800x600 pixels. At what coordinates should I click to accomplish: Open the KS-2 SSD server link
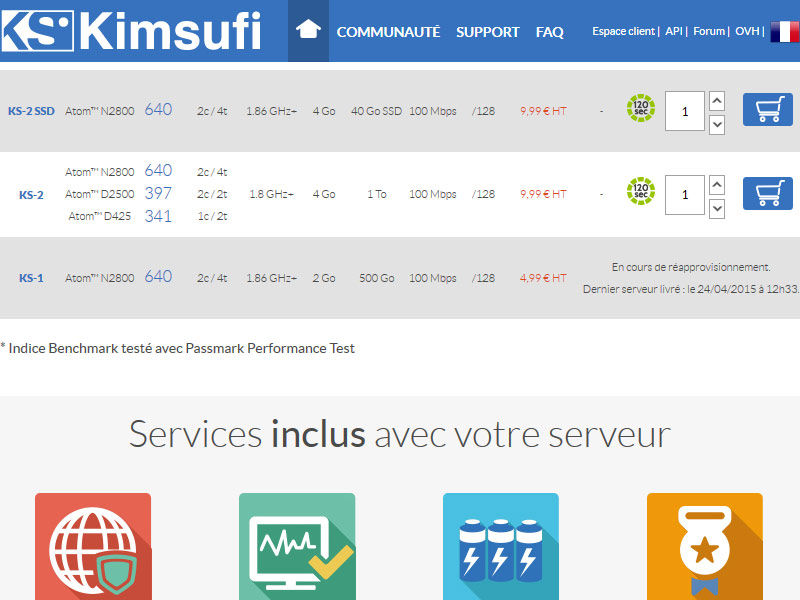pos(31,111)
